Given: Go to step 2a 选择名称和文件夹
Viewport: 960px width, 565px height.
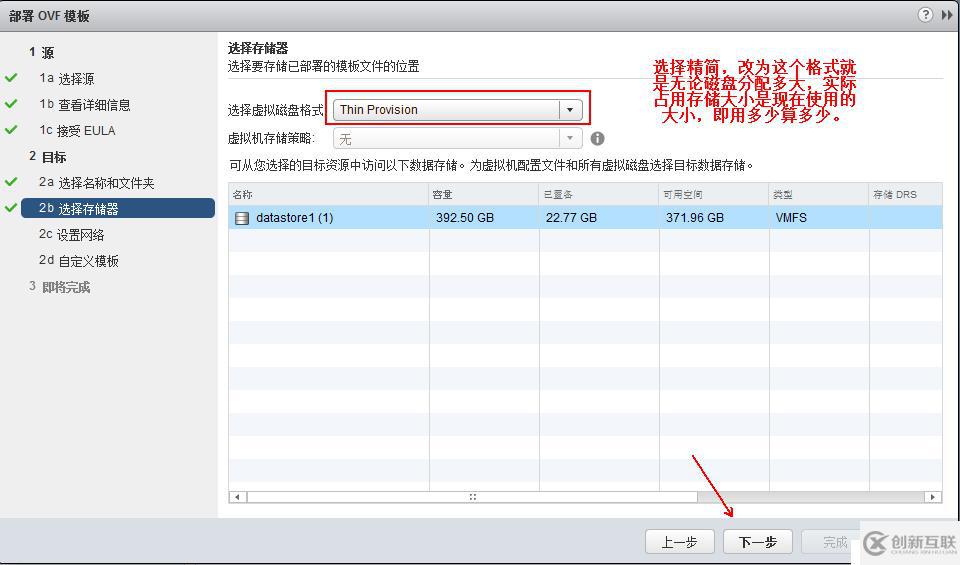Looking at the screenshot, I should tap(96, 182).
